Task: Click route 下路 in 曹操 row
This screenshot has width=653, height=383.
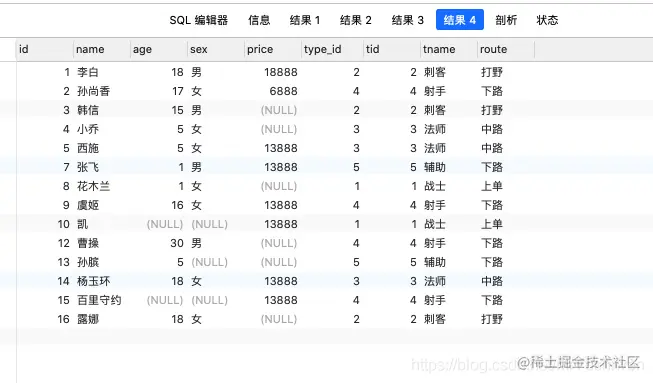Action: click(492, 243)
